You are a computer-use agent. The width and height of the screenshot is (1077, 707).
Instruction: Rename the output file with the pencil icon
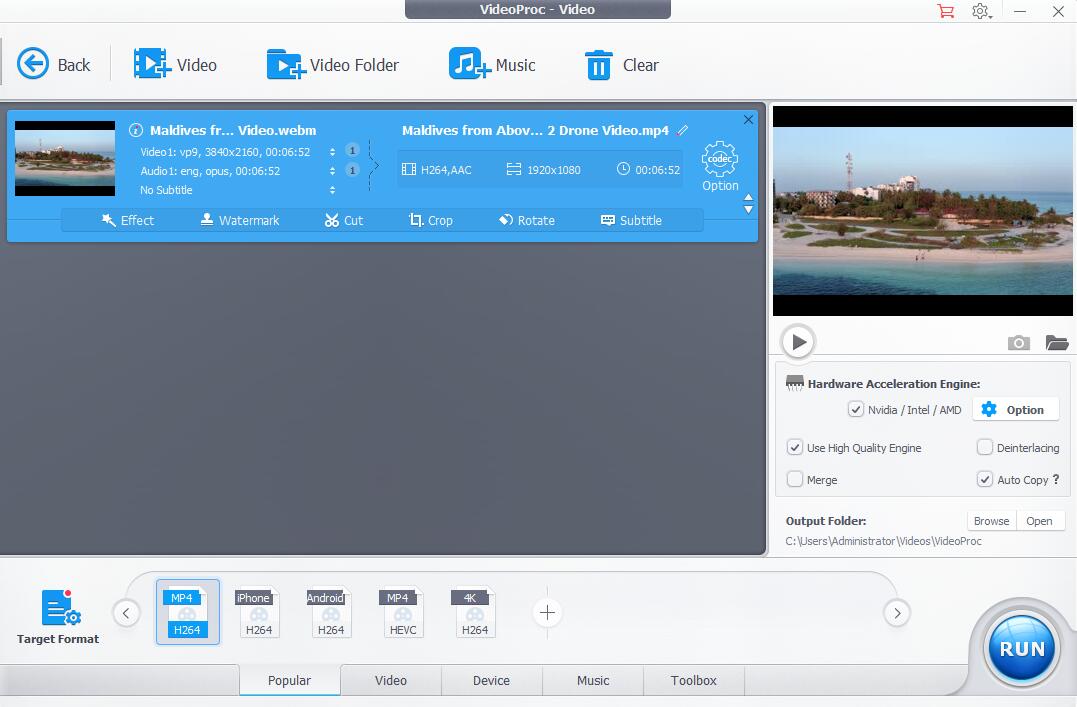tap(683, 130)
